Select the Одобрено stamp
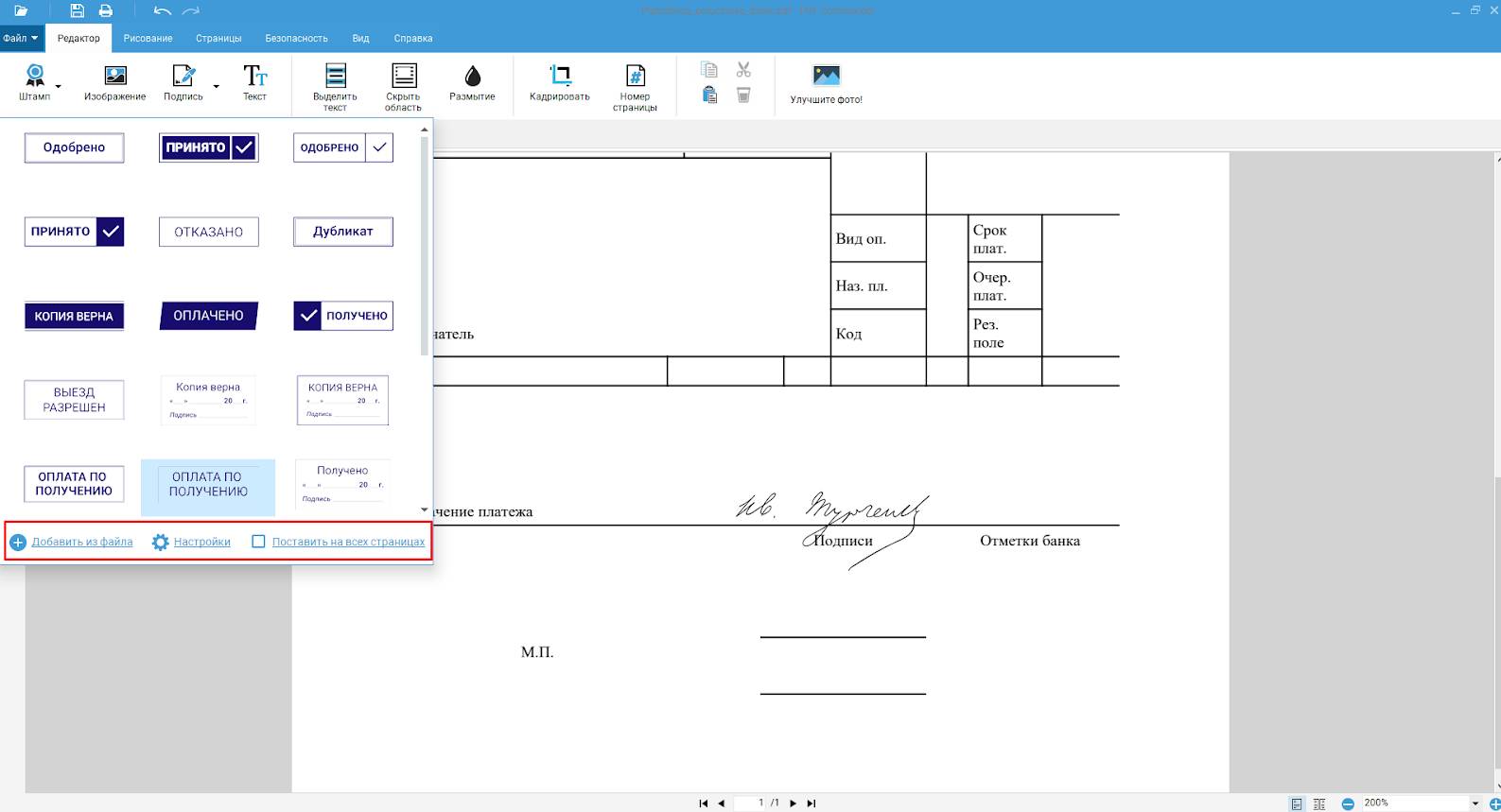Viewport: 1501px width, 812px height. click(x=74, y=147)
